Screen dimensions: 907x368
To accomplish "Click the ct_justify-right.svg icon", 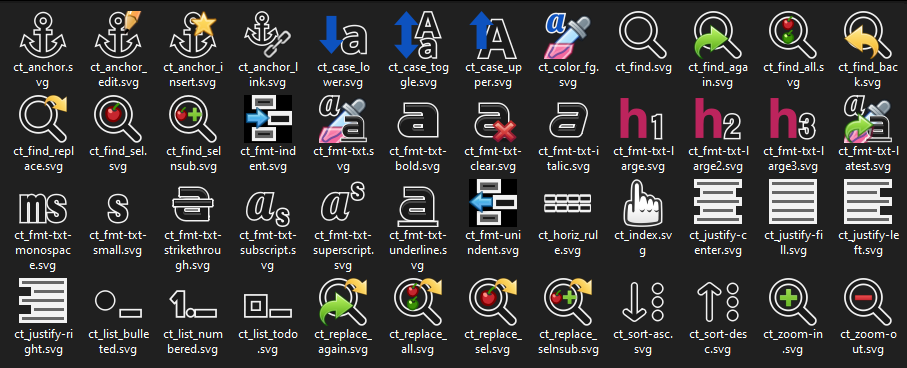I will [x=43, y=301].
